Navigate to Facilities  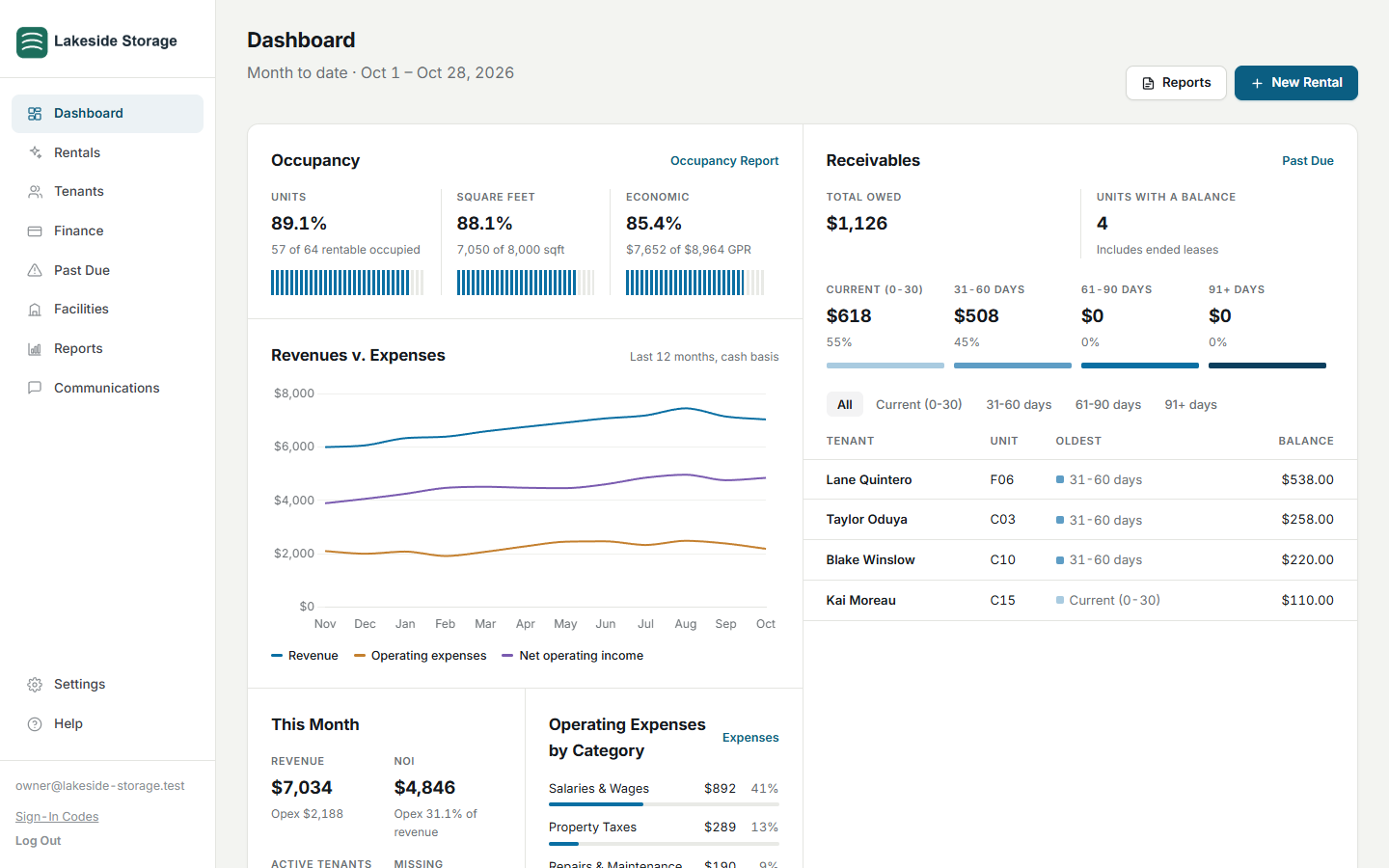point(107,310)
